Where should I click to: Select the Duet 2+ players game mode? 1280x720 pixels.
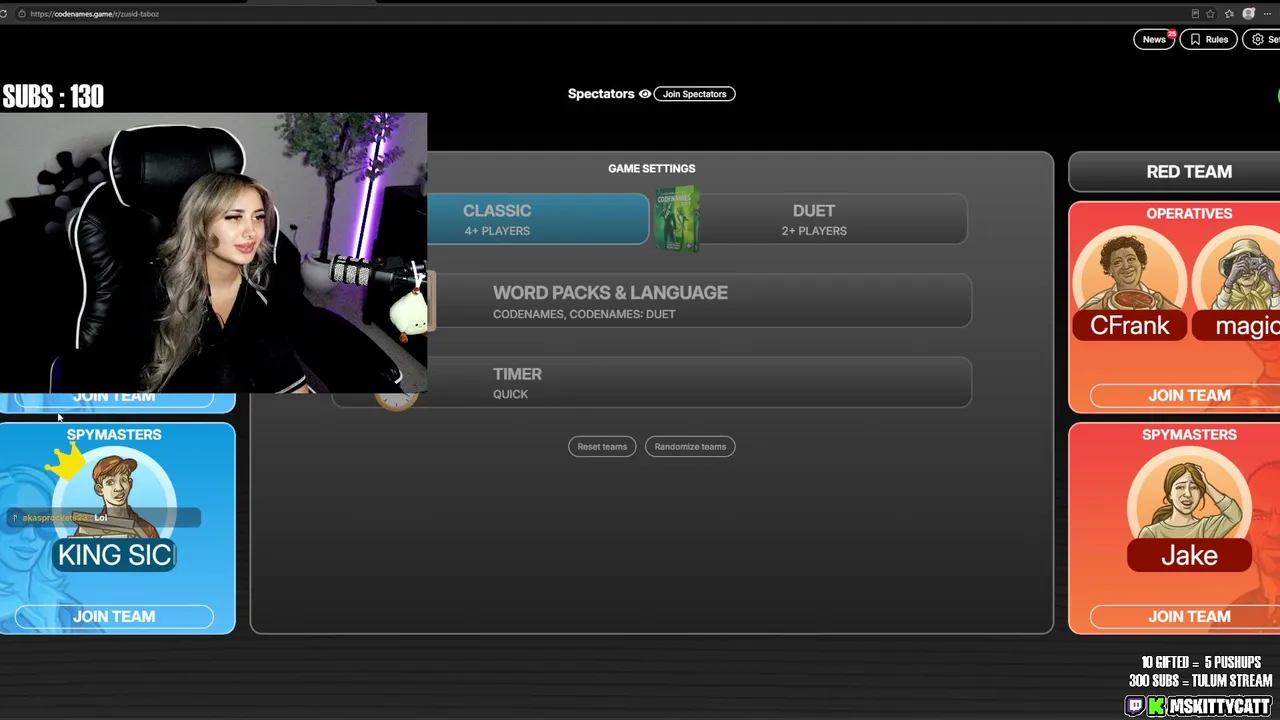point(812,219)
